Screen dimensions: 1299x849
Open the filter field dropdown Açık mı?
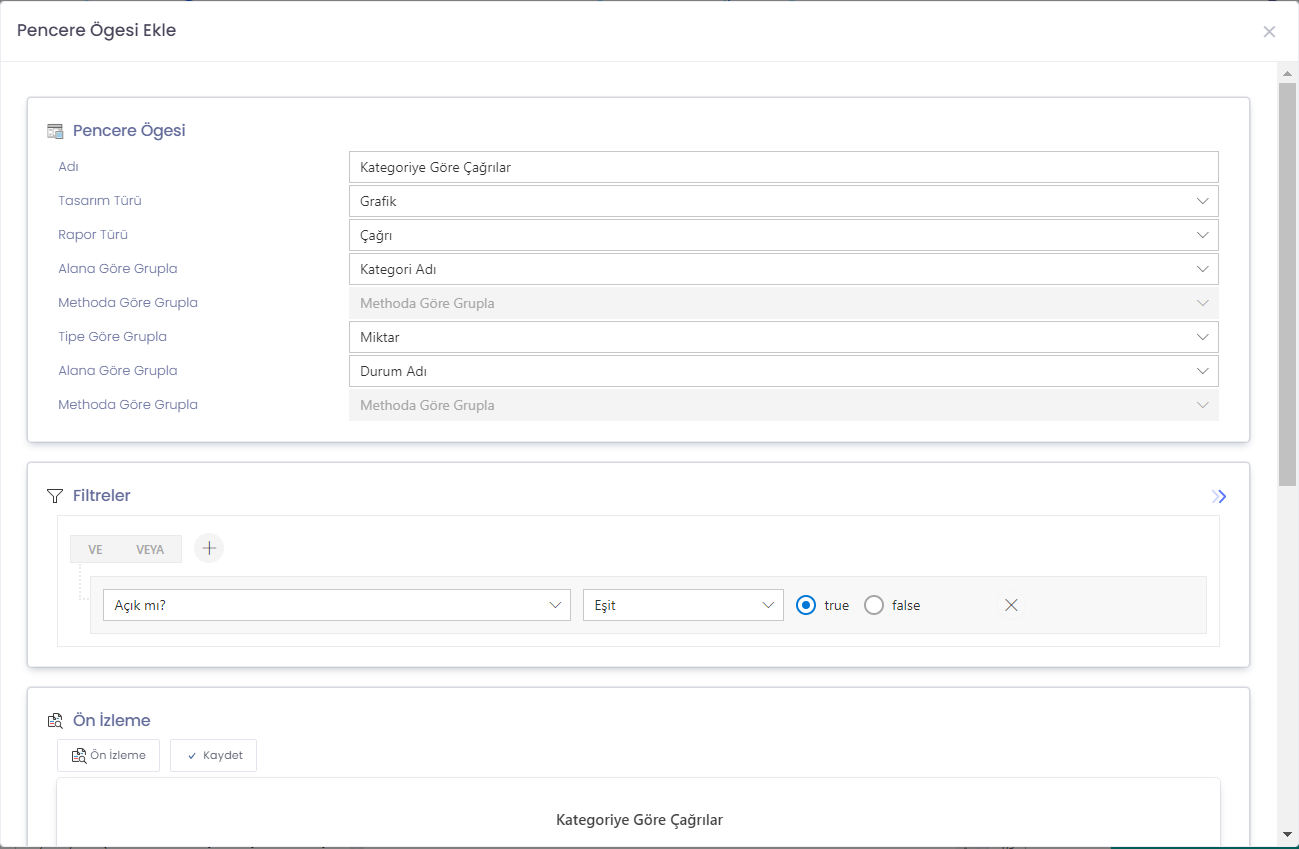coord(337,605)
